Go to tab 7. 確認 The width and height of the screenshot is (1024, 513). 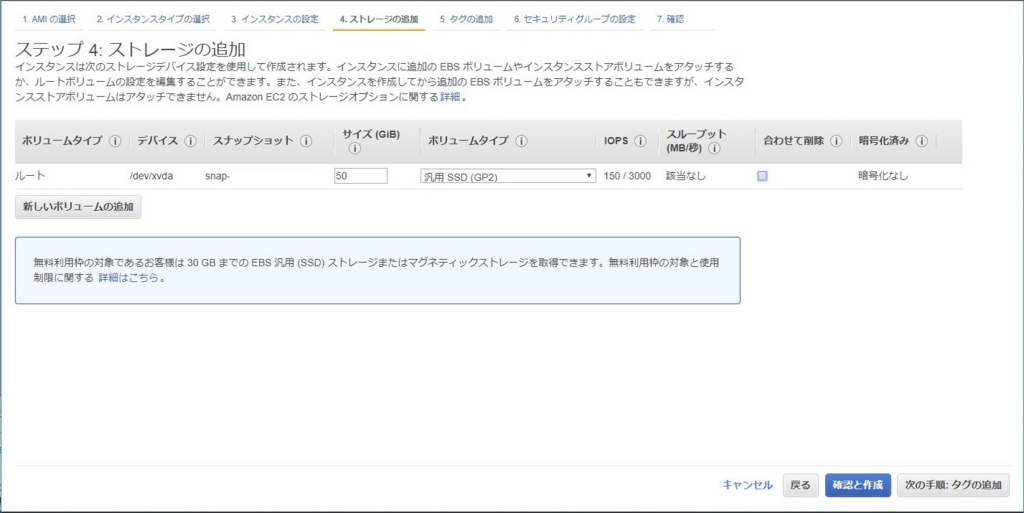click(670, 20)
